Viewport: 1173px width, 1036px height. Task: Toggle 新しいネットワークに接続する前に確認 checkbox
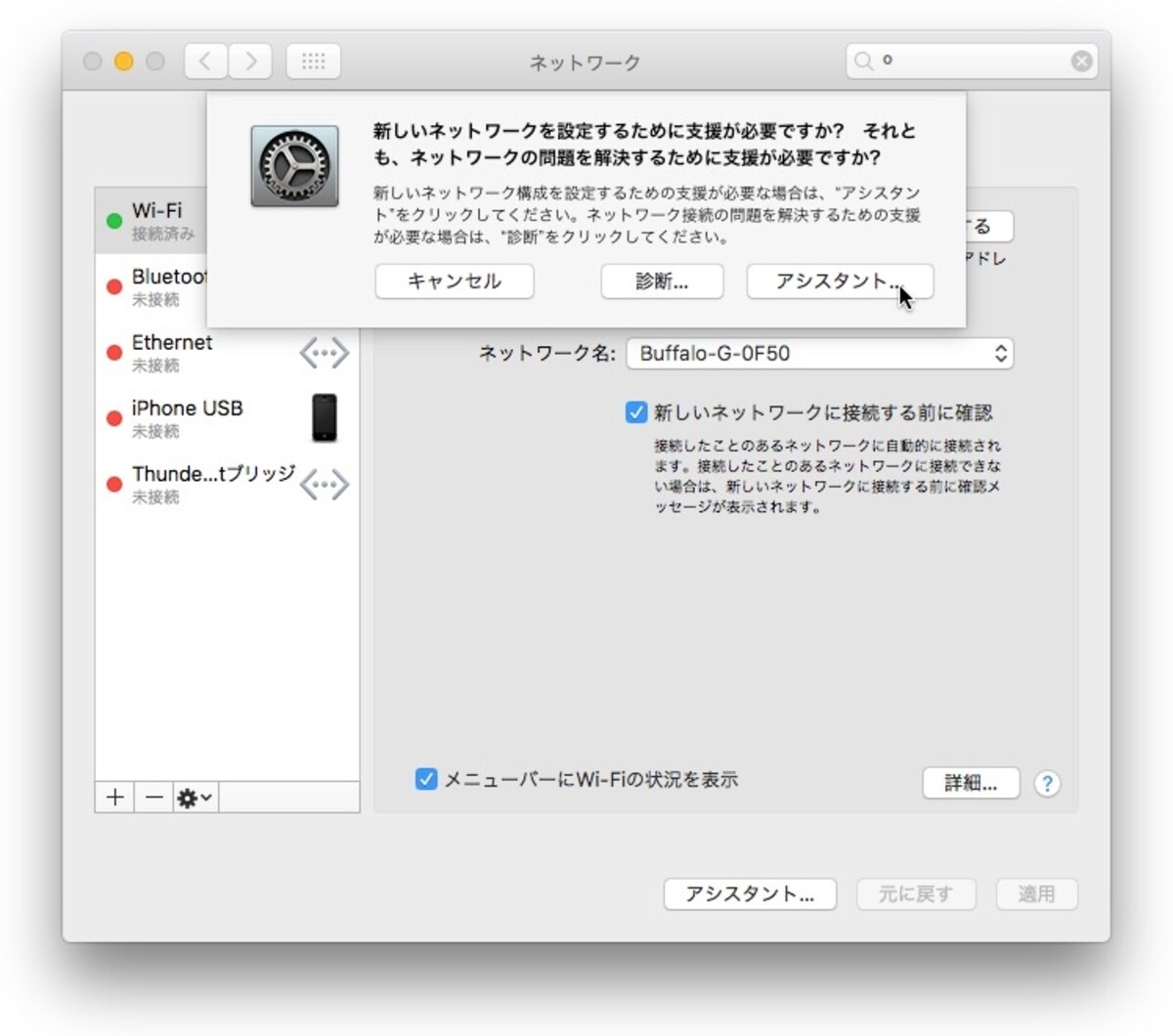pos(636,412)
